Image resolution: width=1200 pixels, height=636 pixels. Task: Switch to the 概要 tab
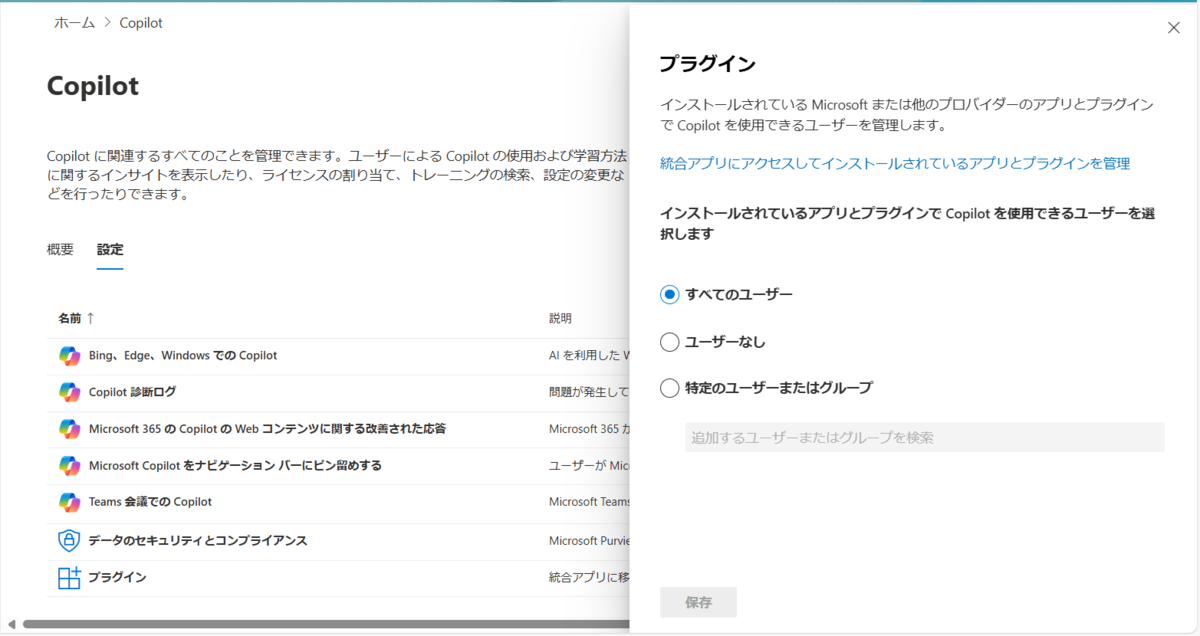pos(60,250)
